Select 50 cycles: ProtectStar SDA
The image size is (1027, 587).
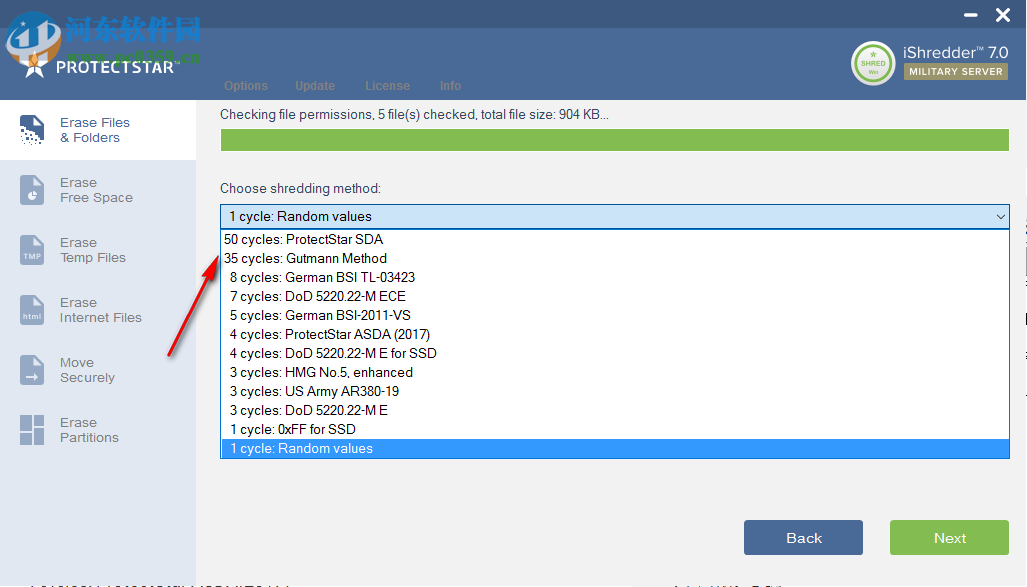click(614, 239)
